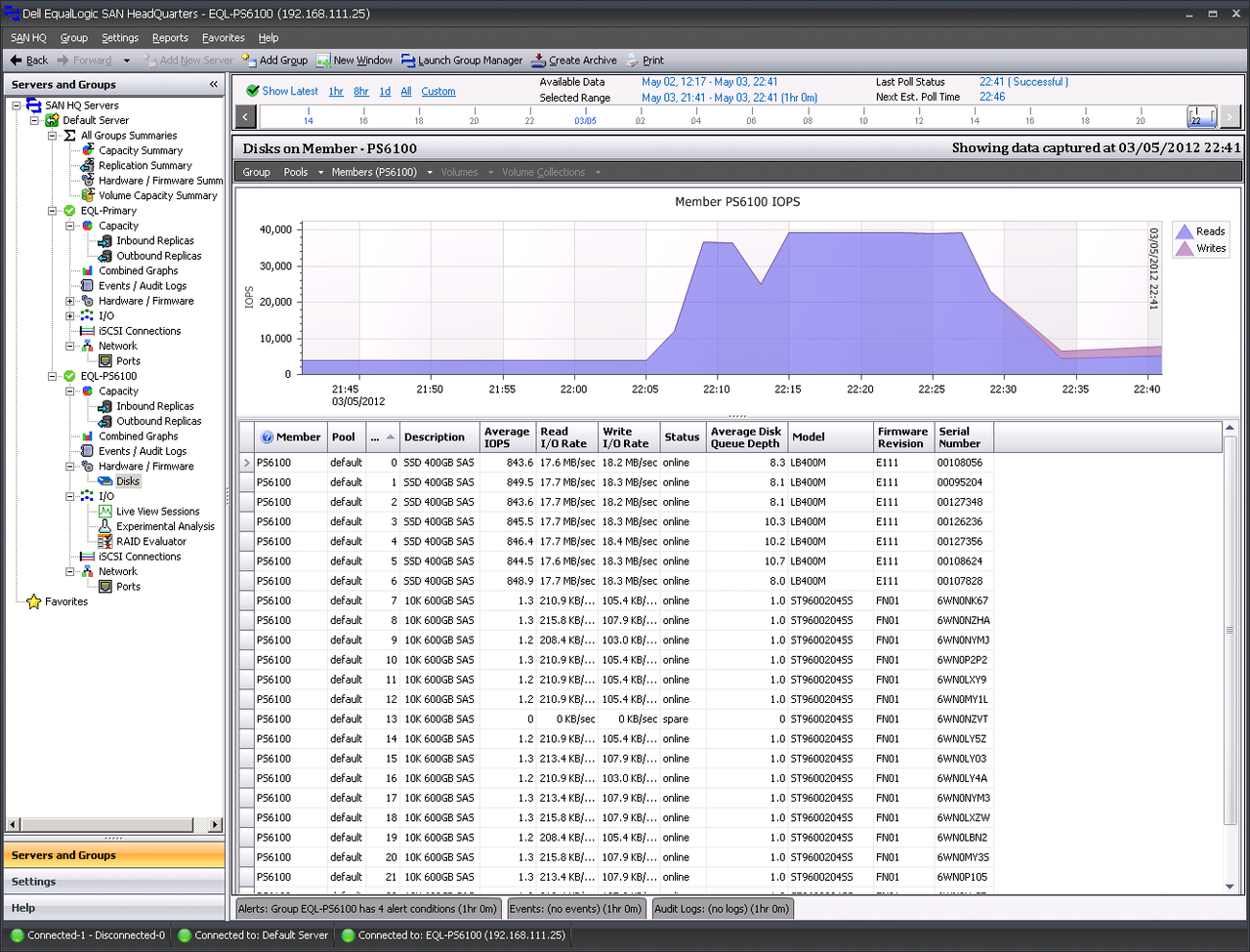This screenshot has width=1250, height=952.
Task: Open the Group menu
Action: point(74,38)
